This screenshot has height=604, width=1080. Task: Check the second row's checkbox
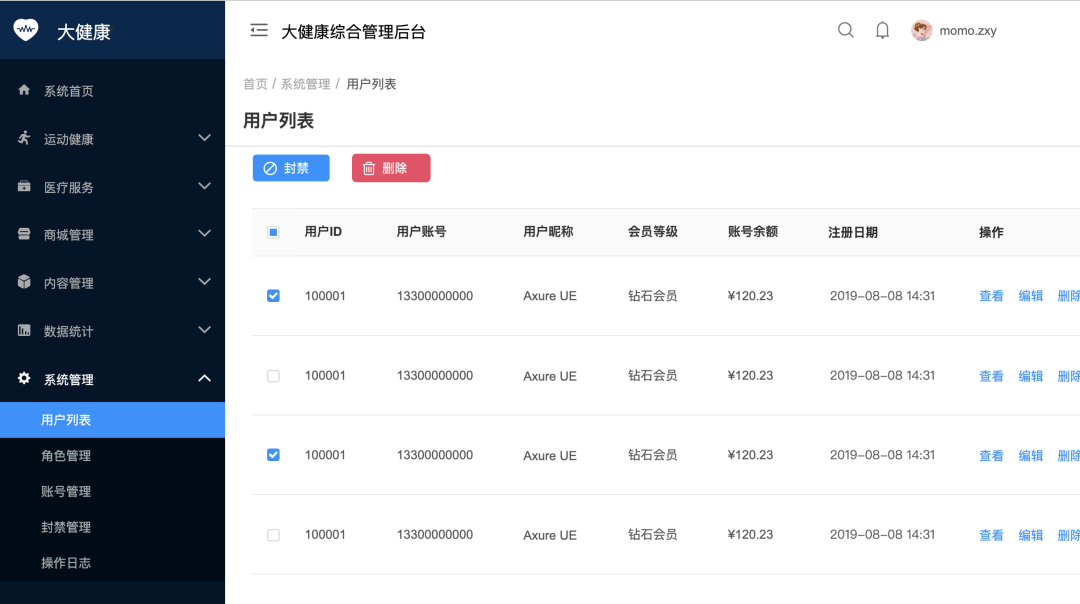tap(273, 376)
